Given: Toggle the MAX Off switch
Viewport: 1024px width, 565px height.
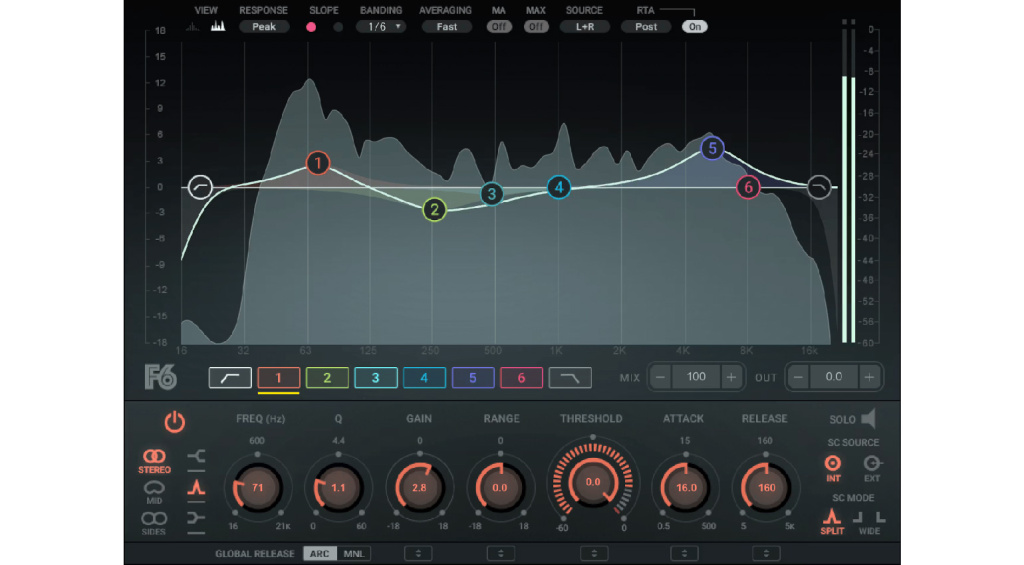Looking at the screenshot, I should (536, 27).
